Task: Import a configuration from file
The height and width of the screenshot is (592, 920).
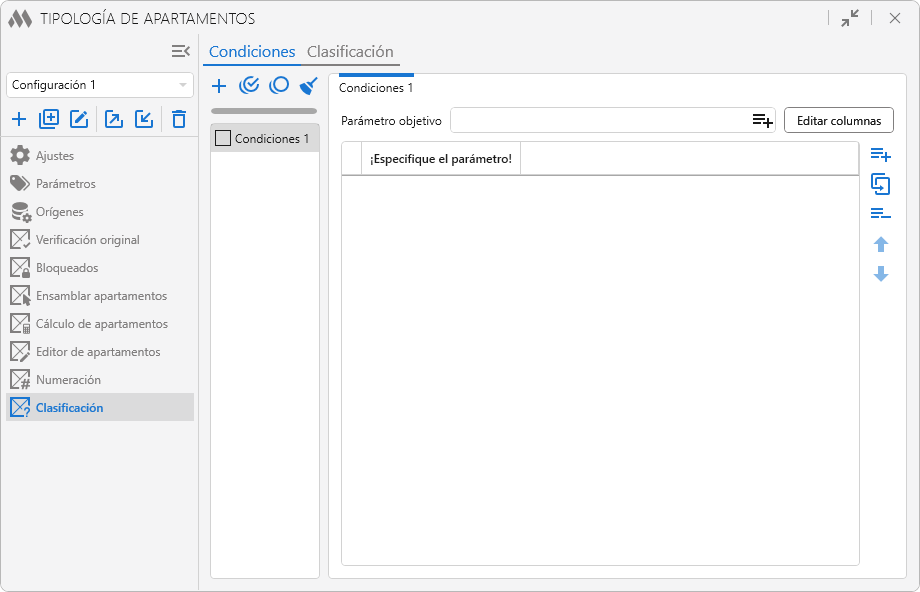Action: tap(144, 120)
